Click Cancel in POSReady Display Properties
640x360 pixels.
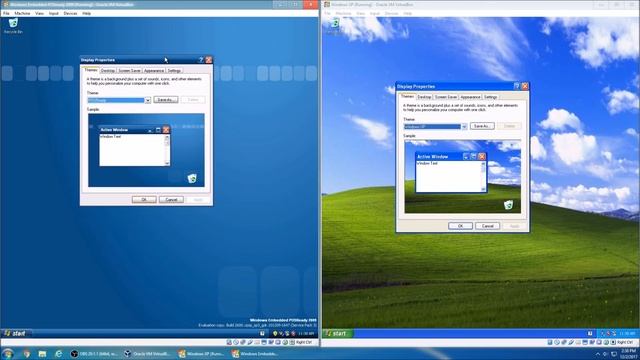coord(171,200)
